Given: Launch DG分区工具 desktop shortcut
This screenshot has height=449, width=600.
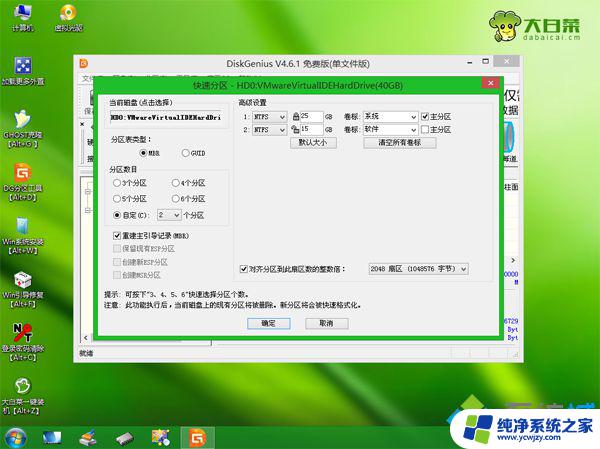Looking at the screenshot, I should (x=23, y=183).
